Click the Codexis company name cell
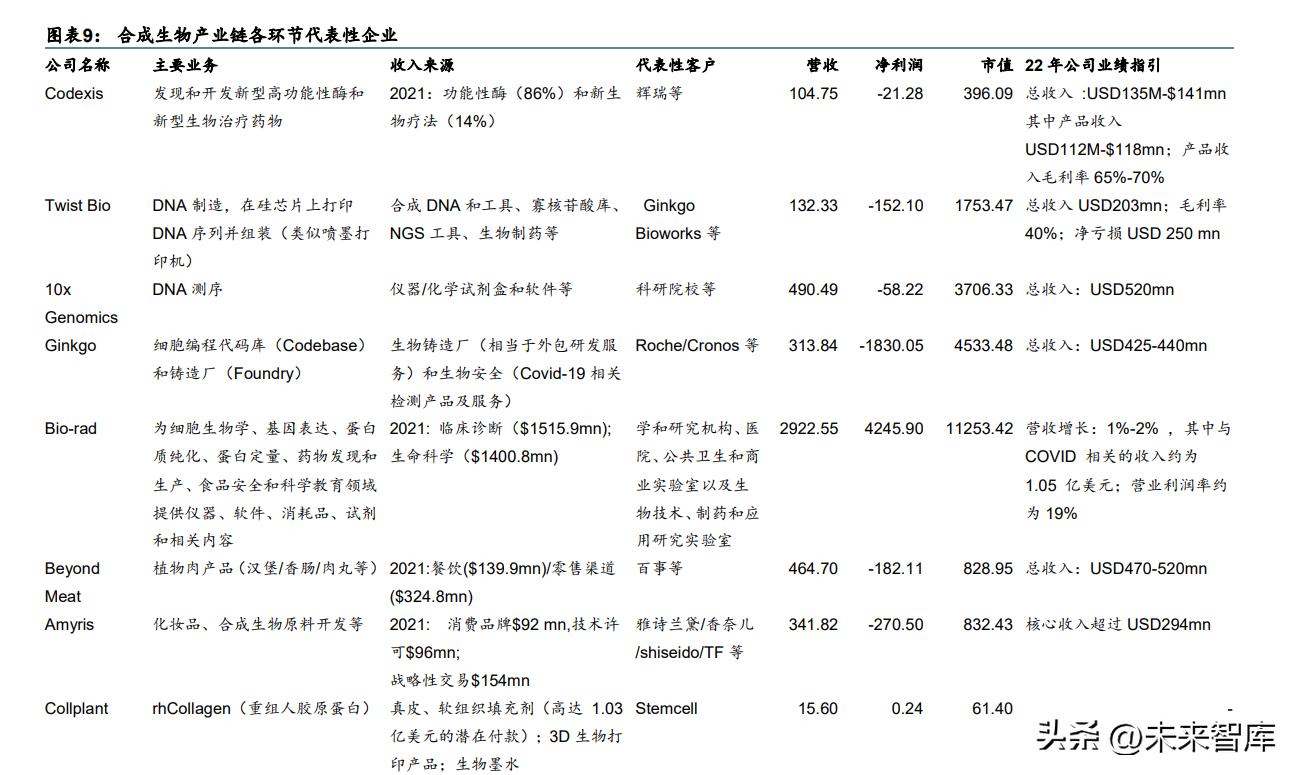Image resolution: width=1298 pixels, height=775 pixels. 74,93
